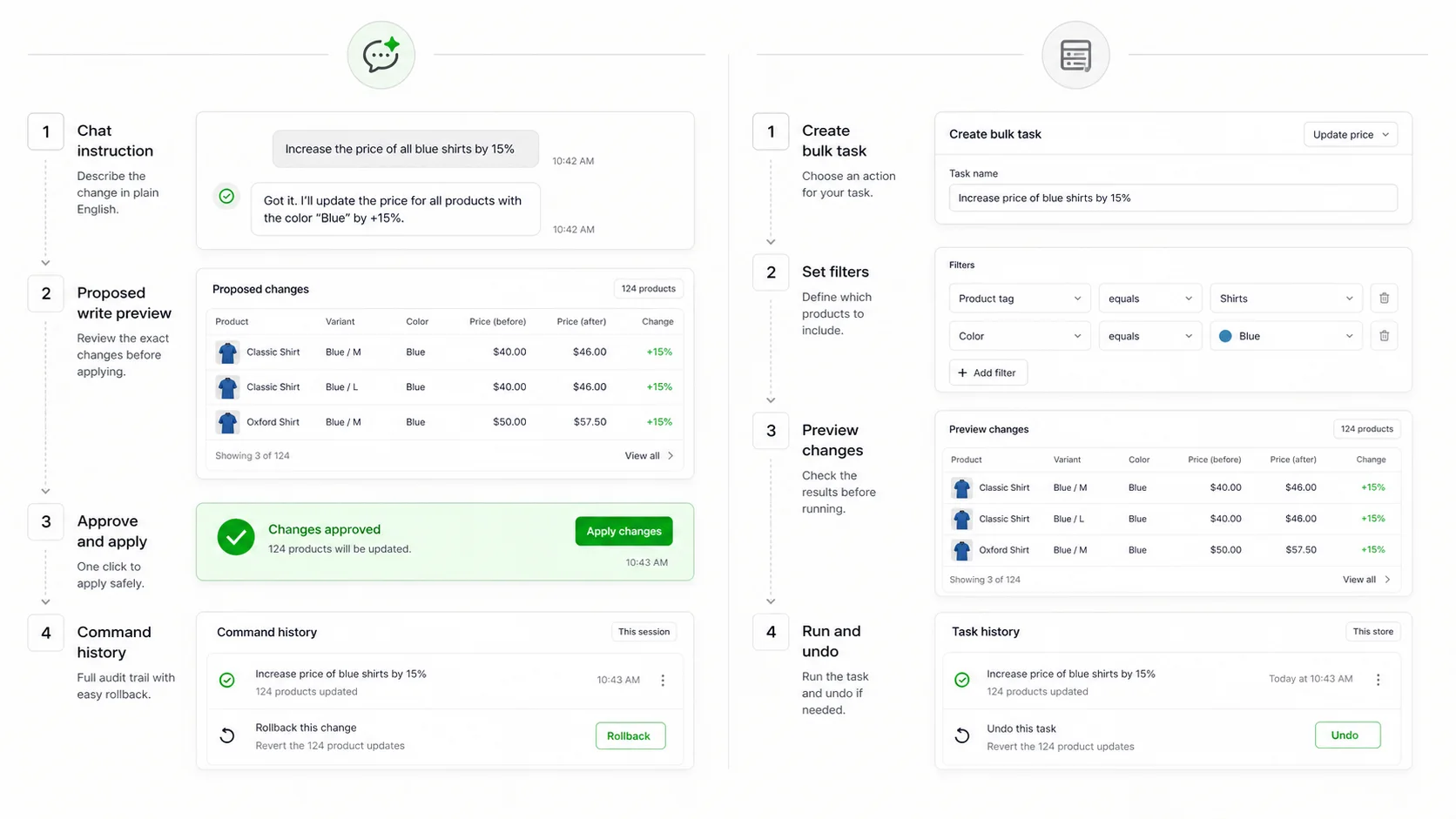Delete the Product tag filter row

[x=1384, y=299]
